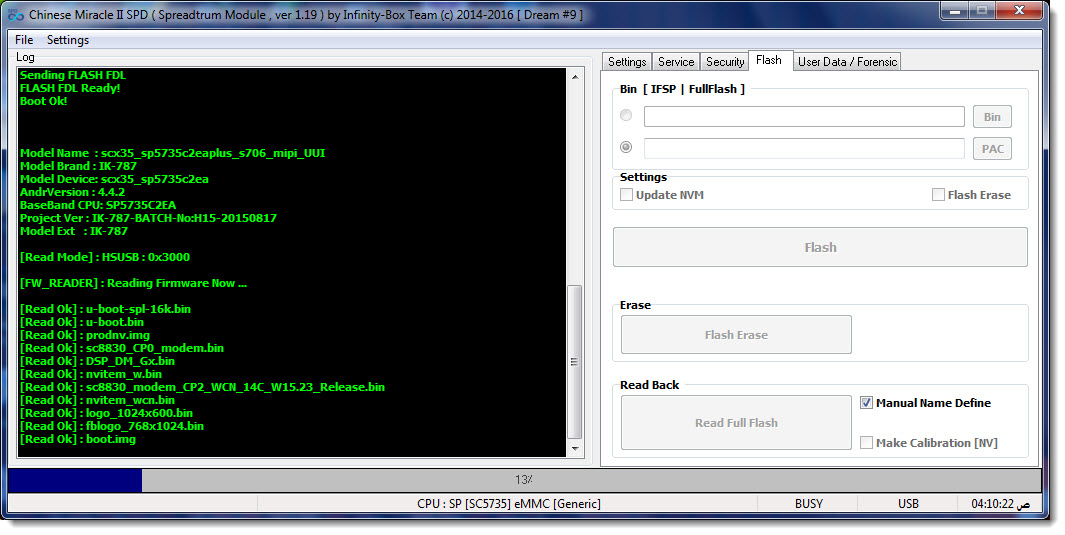Click the log scrollbar up arrow
This screenshot has height=535, width=1065.
coord(575,76)
